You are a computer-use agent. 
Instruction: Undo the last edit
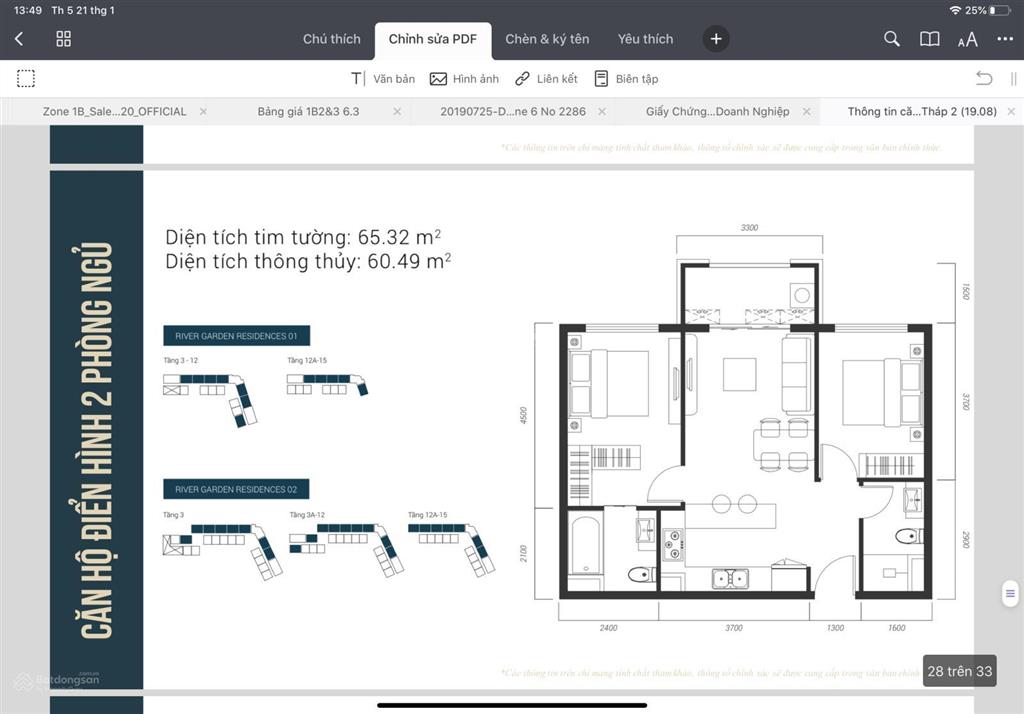pos(984,78)
